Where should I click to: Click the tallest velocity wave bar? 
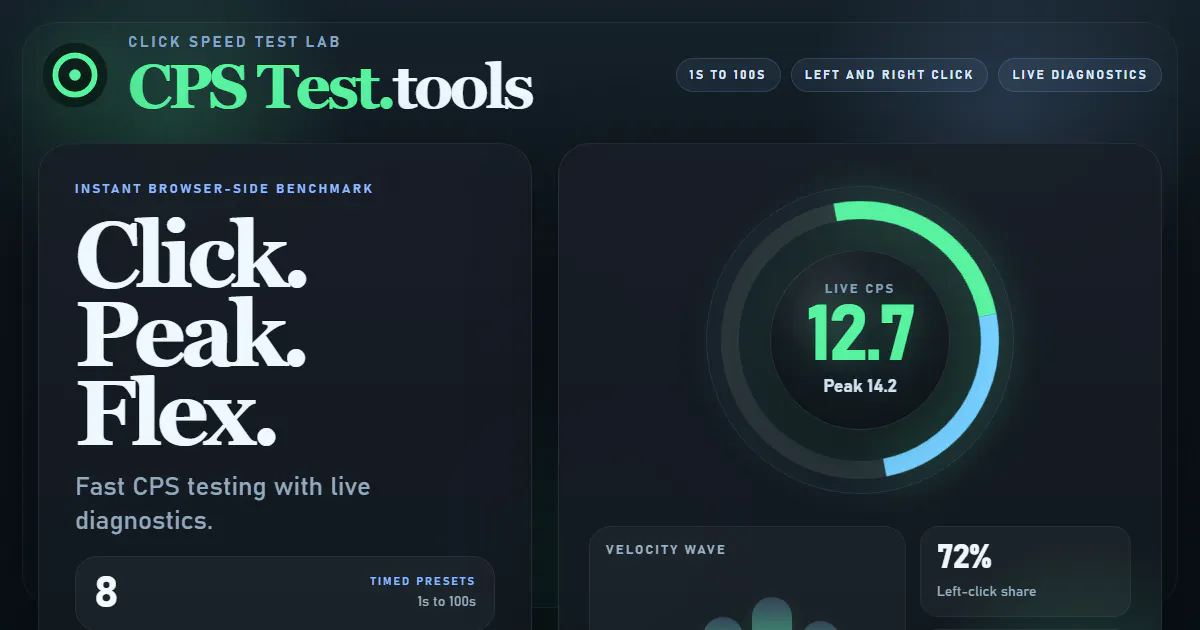[772, 614]
